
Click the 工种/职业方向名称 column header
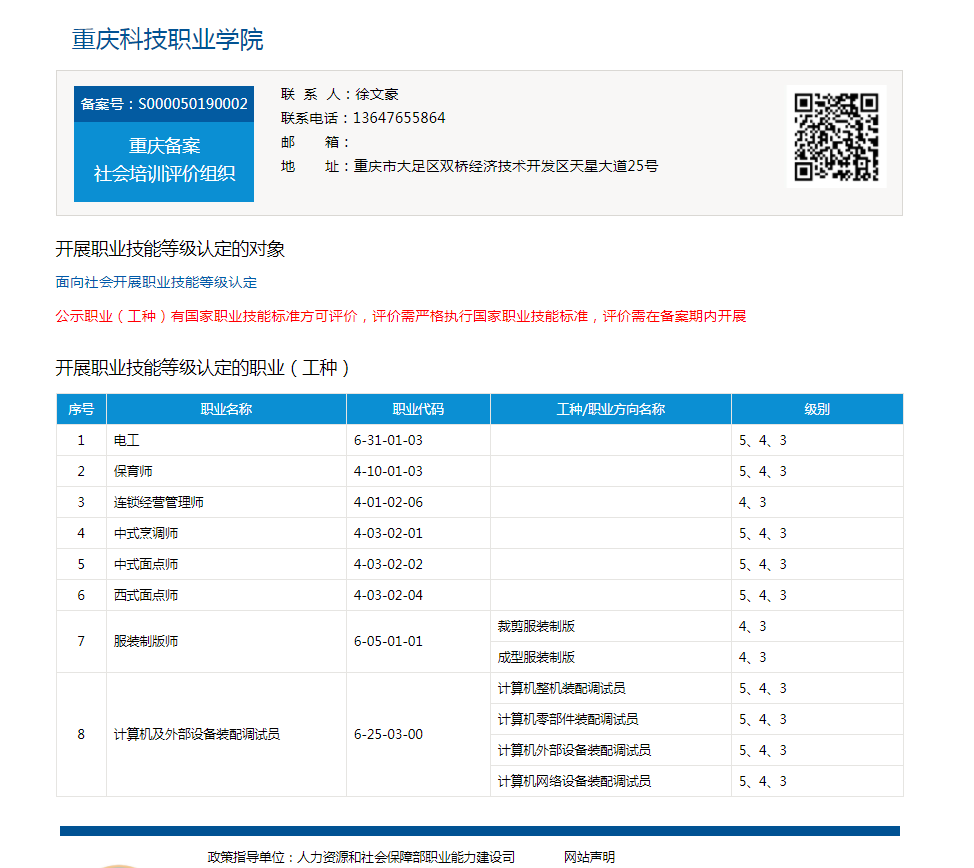point(611,409)
